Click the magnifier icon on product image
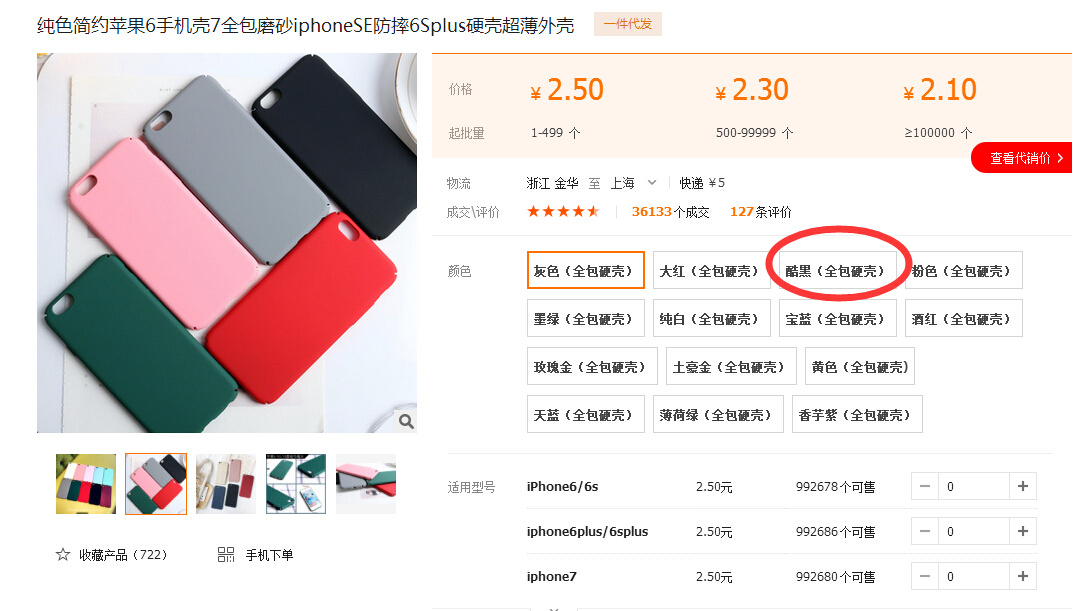The image size is (1078, 611). 406,421
